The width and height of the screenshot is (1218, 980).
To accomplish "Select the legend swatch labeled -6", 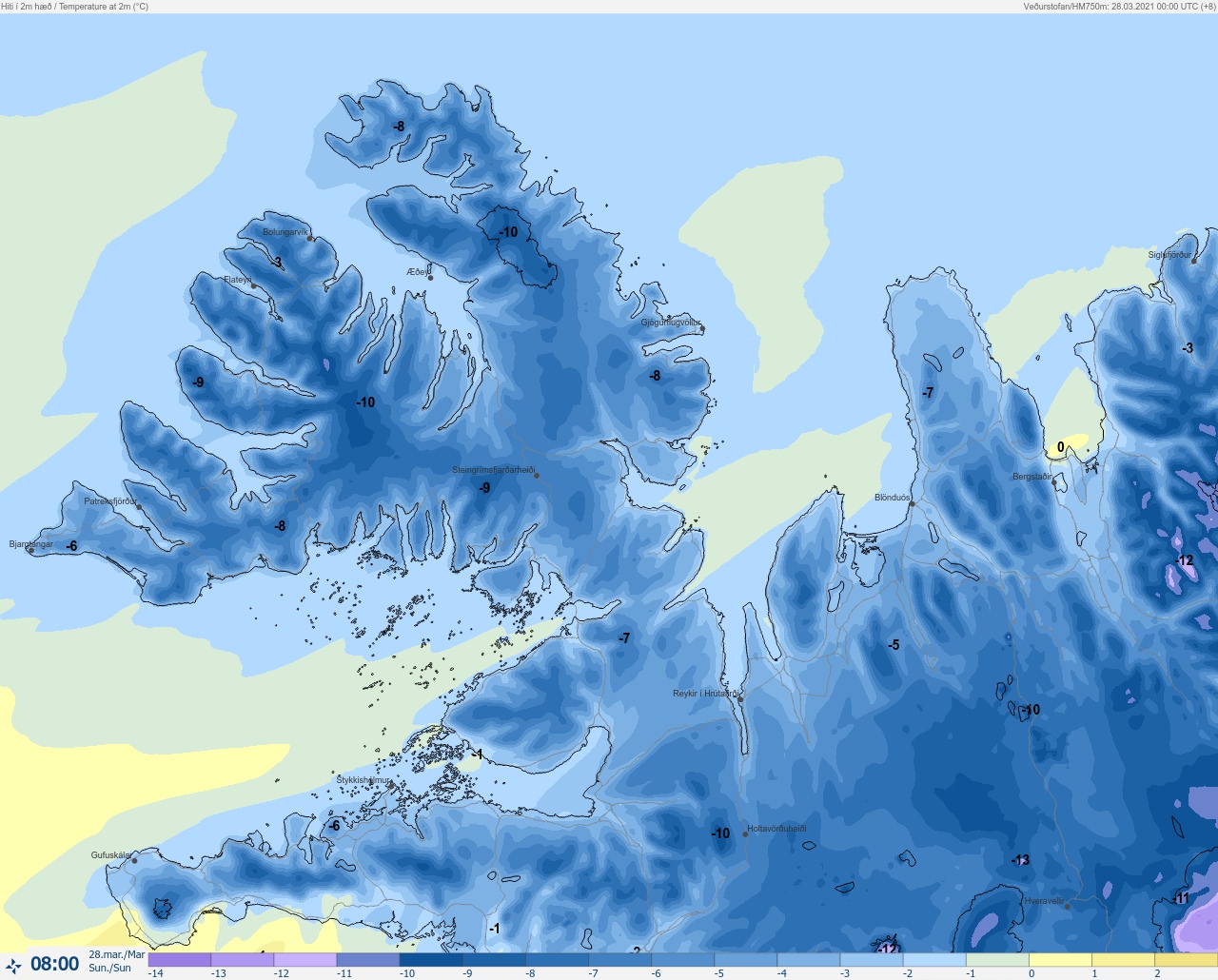I will tap(682, 960).
